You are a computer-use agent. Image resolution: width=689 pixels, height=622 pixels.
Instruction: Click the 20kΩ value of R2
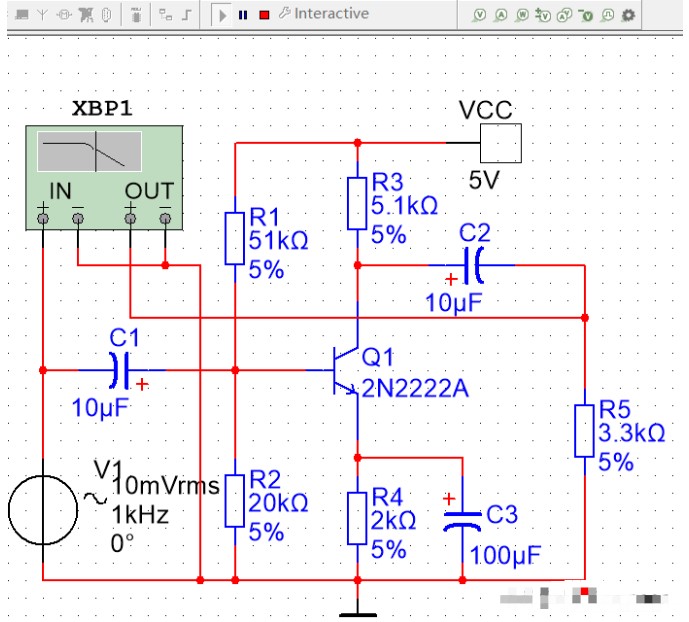[279, 503]
